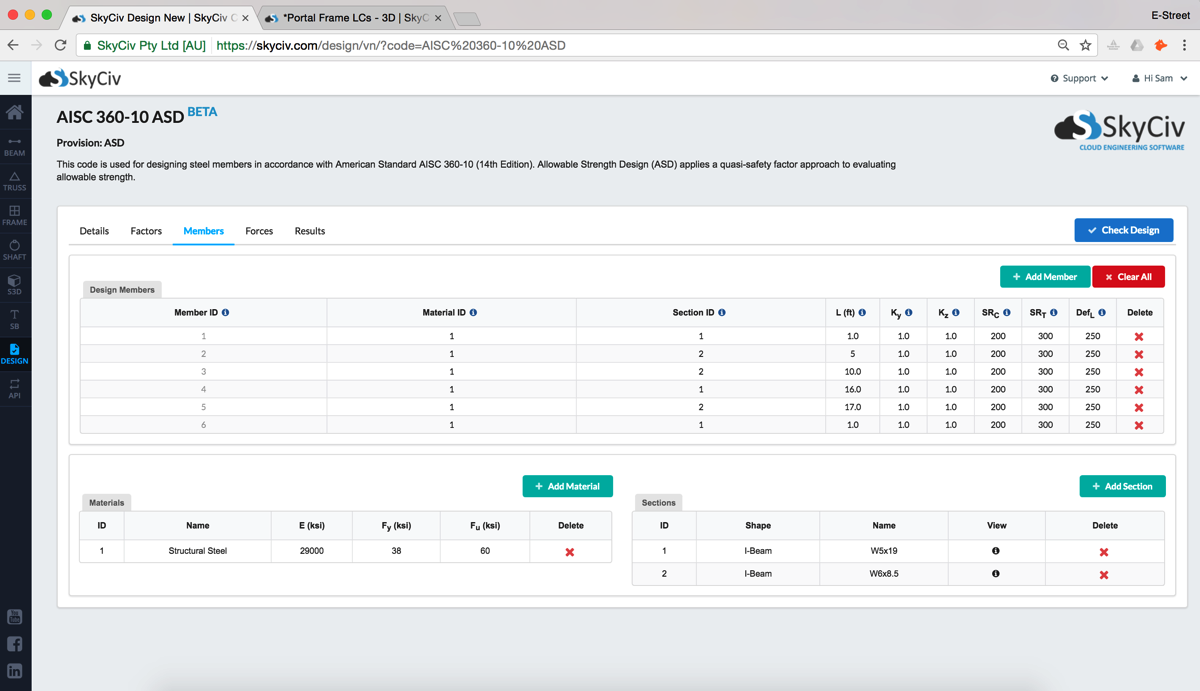This screenshot has width=1200, height=691.
Task: Switch to Portal Frame LCs browser tab
Action: tap(353, 18)
